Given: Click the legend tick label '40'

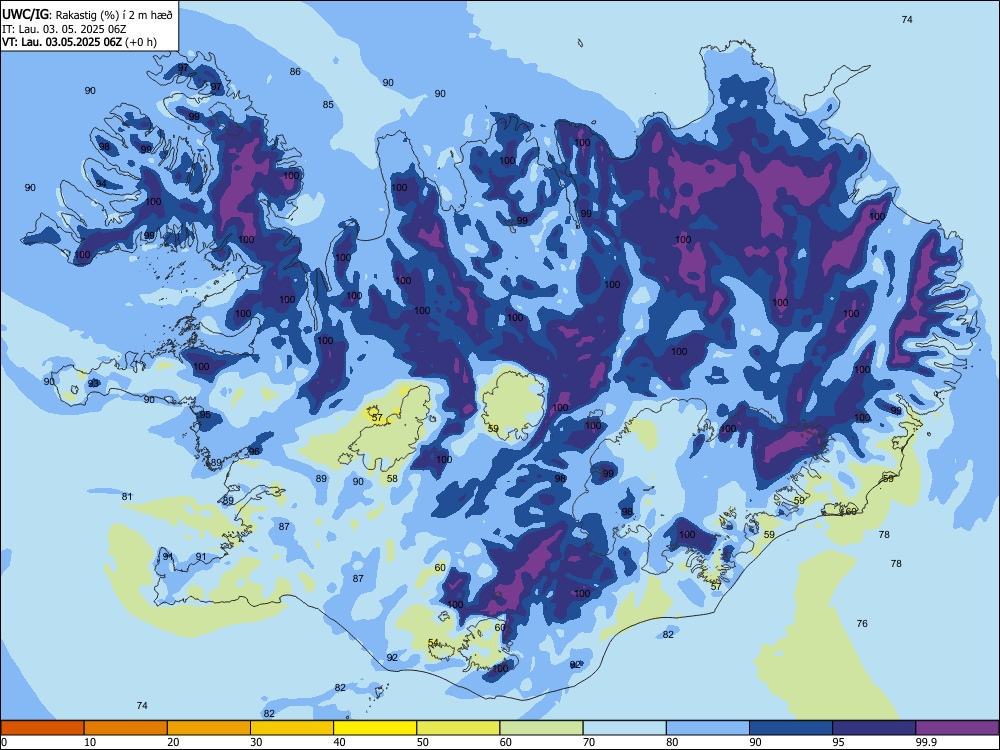Looking at the screenshot, I should (339, 742).
